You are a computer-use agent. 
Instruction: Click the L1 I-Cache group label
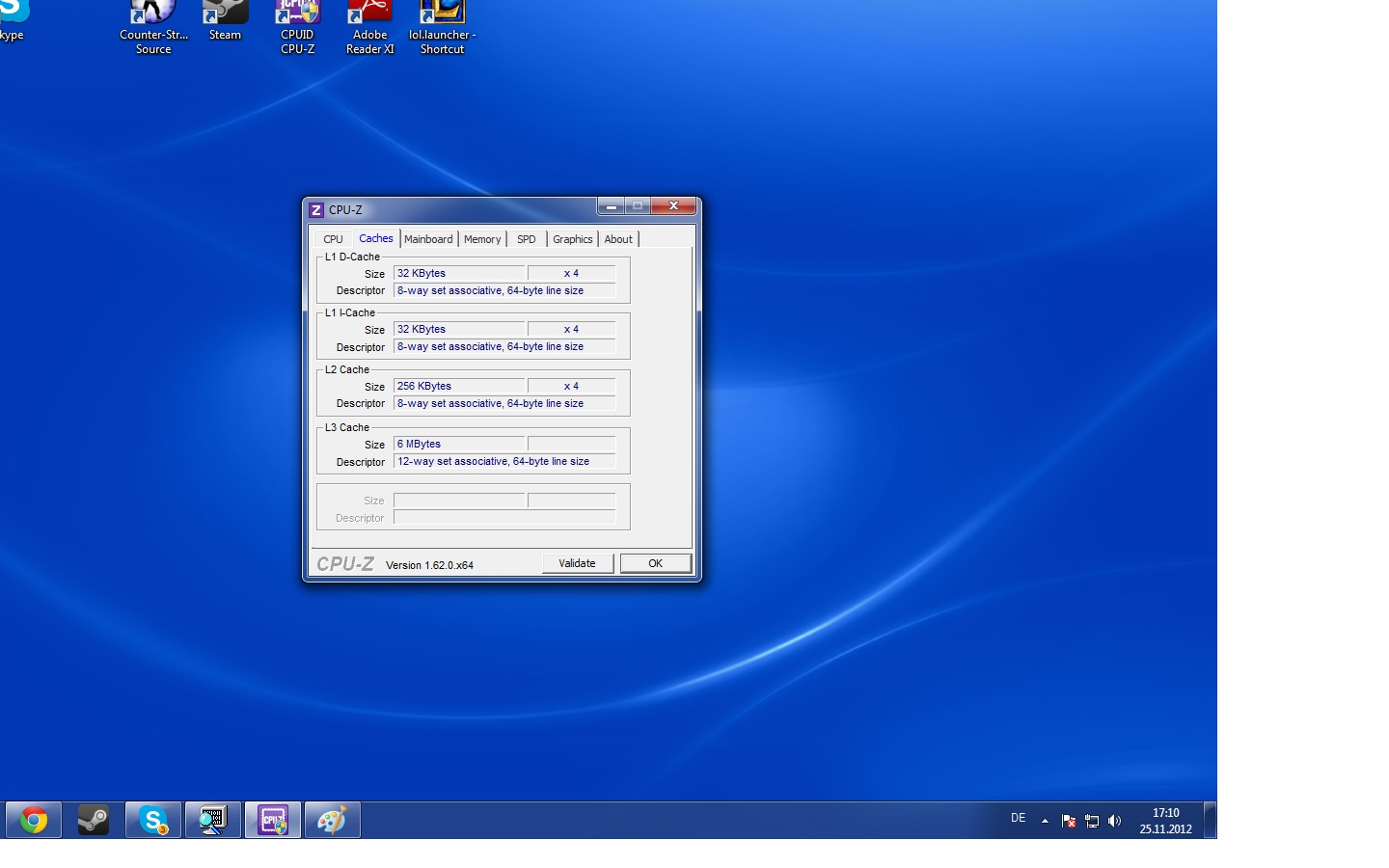tap(350, 312)
